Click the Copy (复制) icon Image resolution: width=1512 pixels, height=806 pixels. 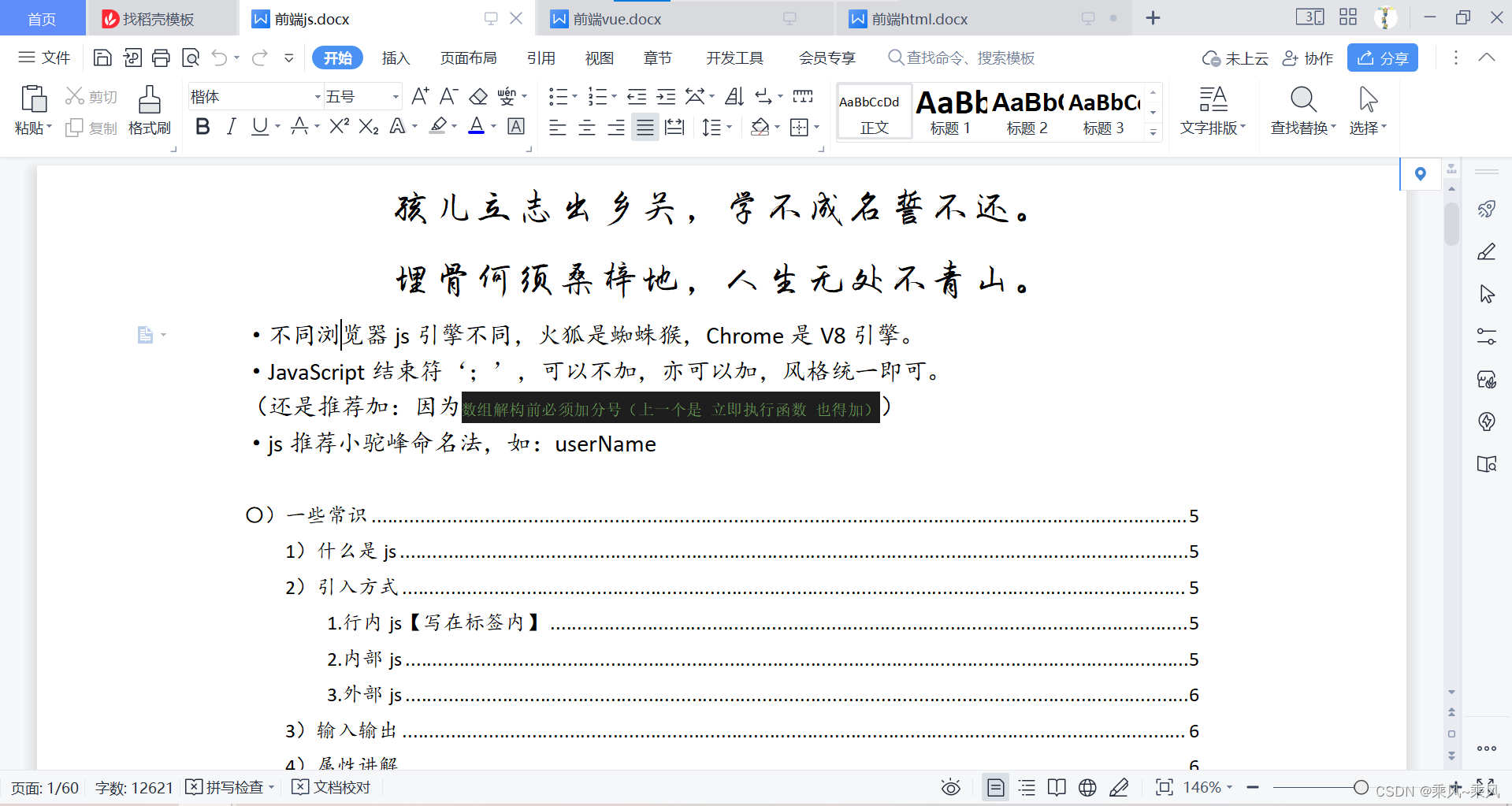[75, 128]
